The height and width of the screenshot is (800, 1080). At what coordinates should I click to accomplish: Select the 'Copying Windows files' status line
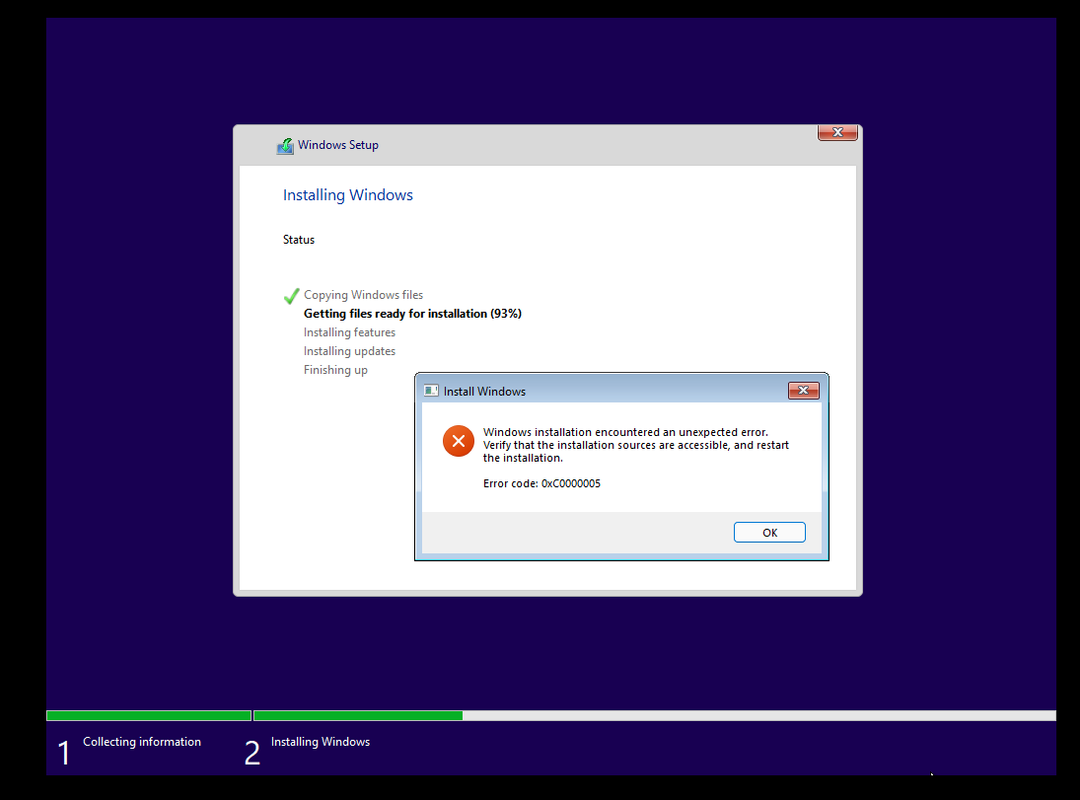363,295
